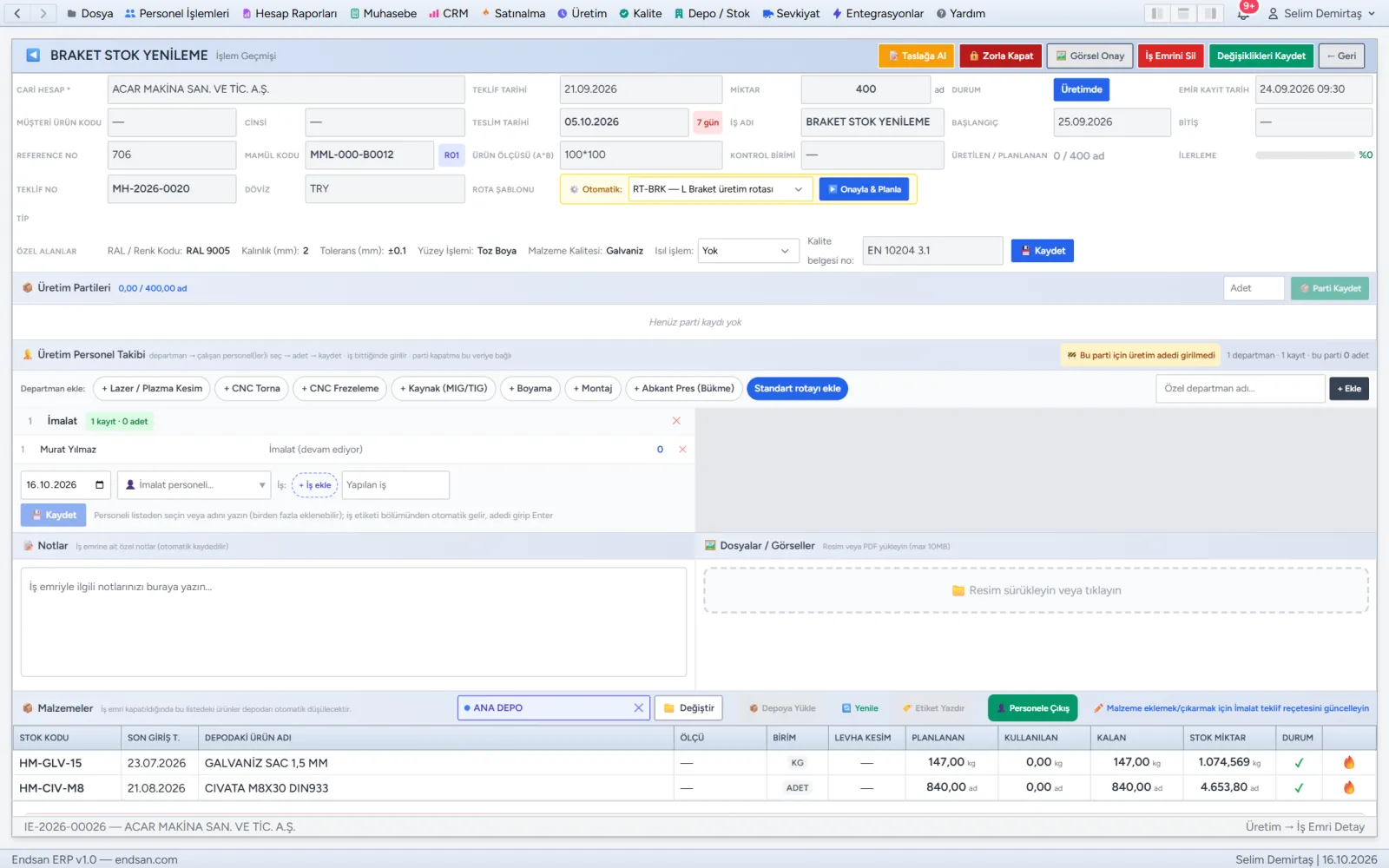Click Değişiklikleri Kaydet to save changes
Image resolution: width=1389 pixels, height=868 pixels.
coord(1261,56)
